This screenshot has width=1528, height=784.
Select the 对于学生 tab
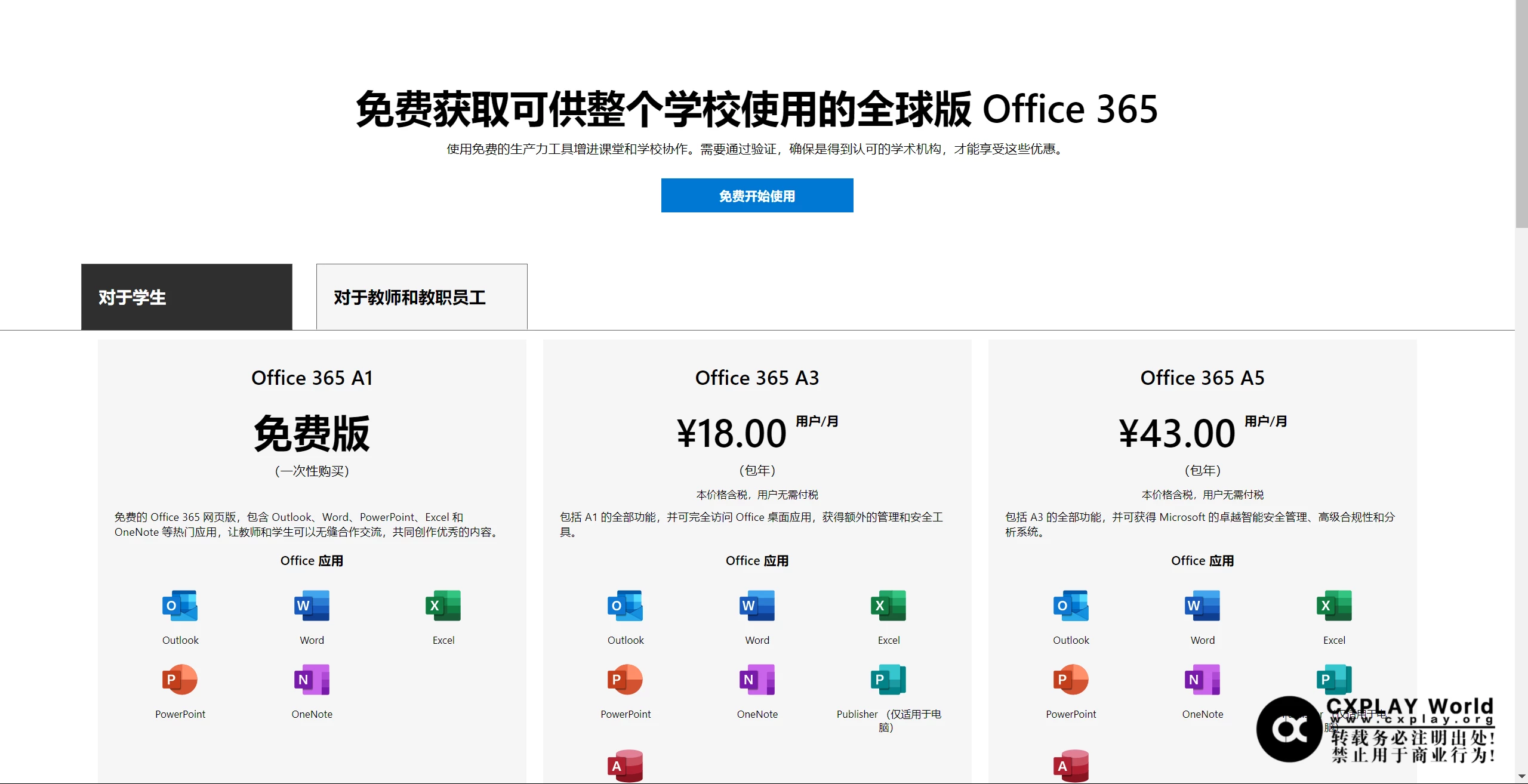coord(187,297)
